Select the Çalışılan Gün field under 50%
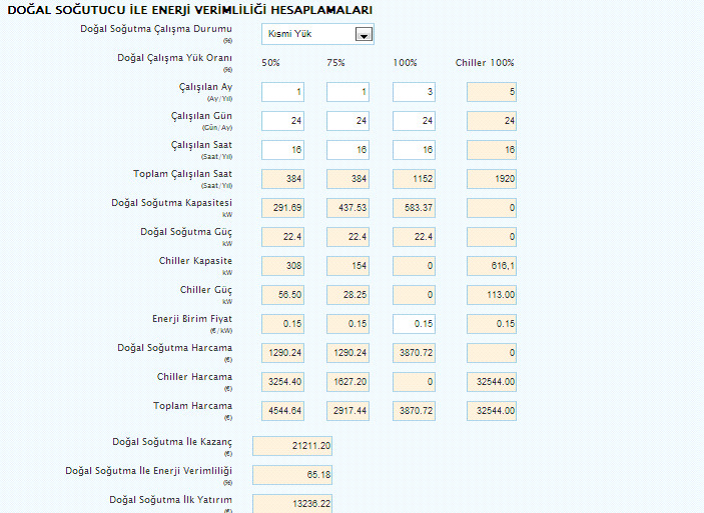 pyautogui.click(x=282, y=122)
